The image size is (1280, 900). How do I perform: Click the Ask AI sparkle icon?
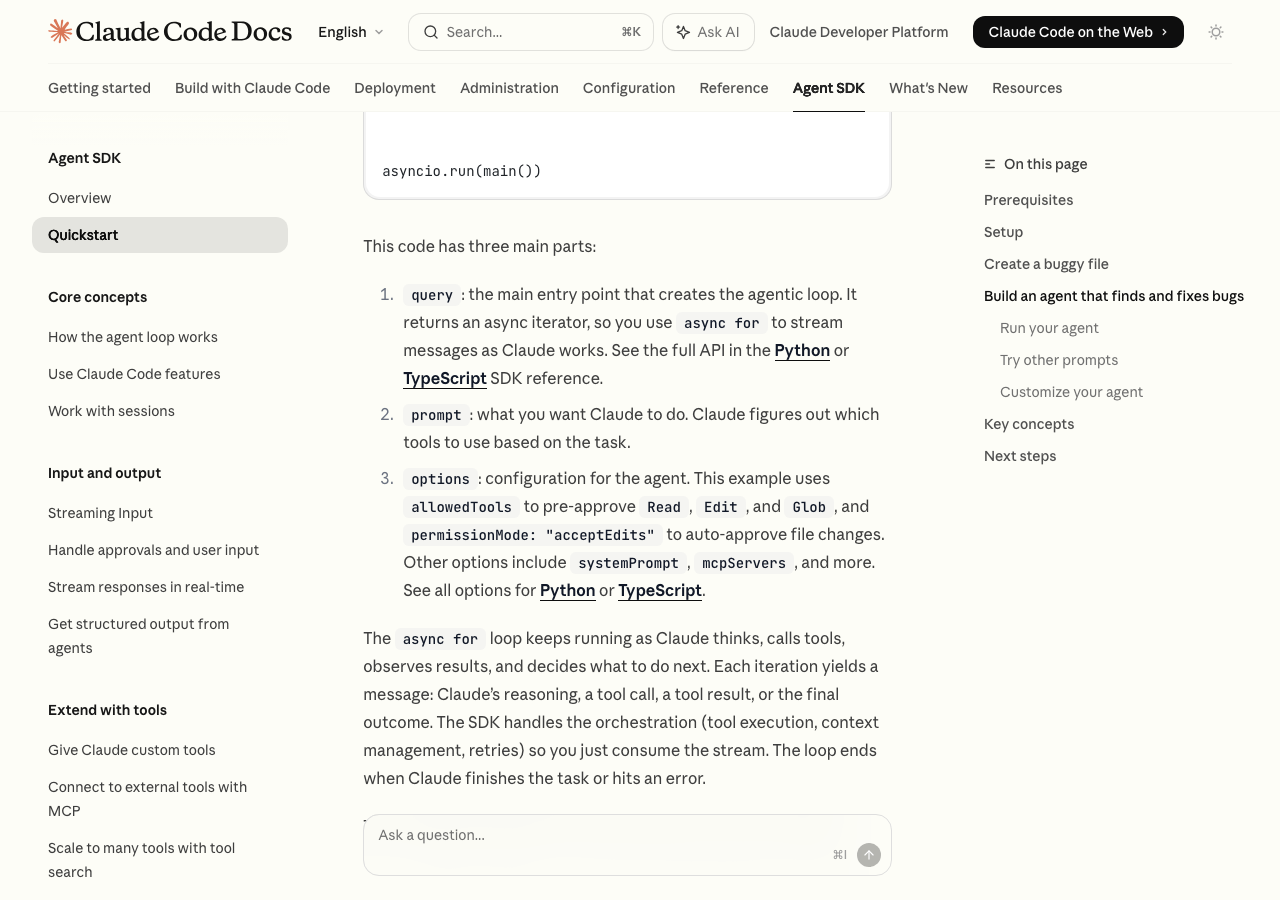[683, 32]
